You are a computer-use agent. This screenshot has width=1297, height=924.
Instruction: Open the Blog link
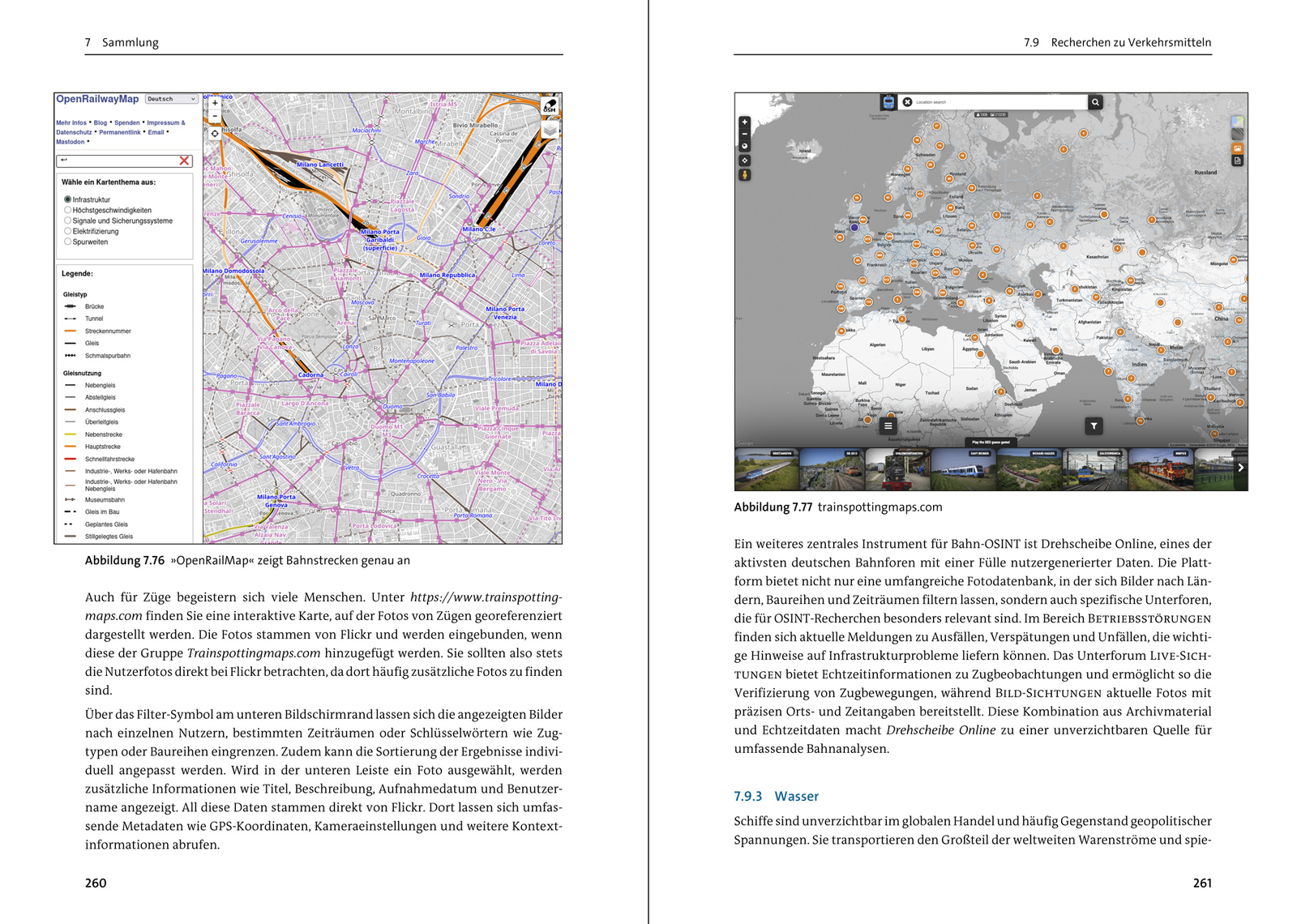[x=101, y=123]
